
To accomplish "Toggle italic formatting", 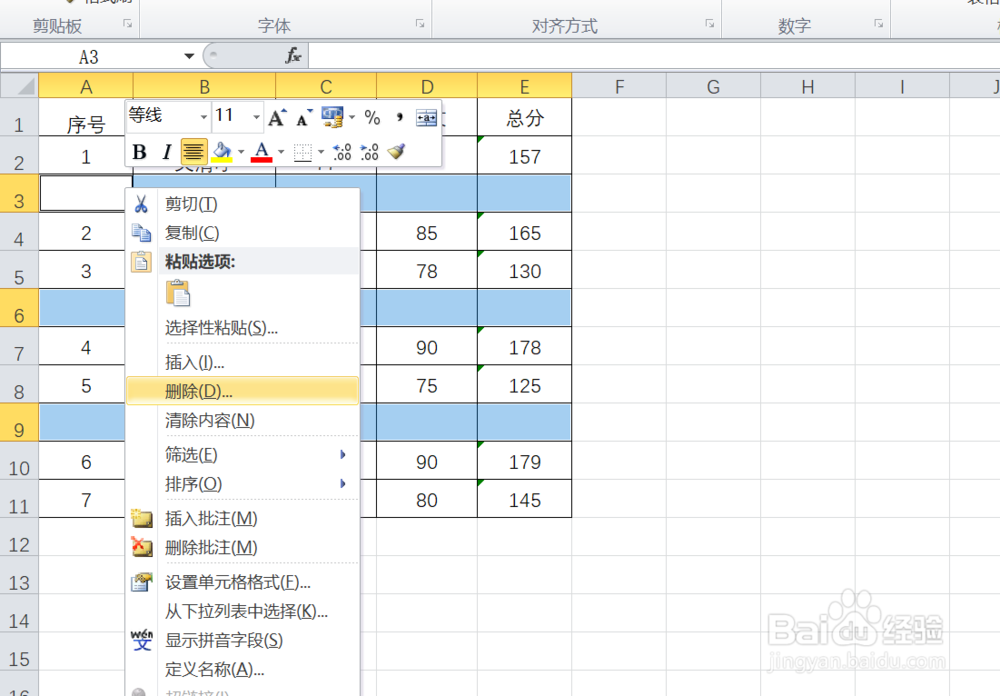I will coord(165,151).
